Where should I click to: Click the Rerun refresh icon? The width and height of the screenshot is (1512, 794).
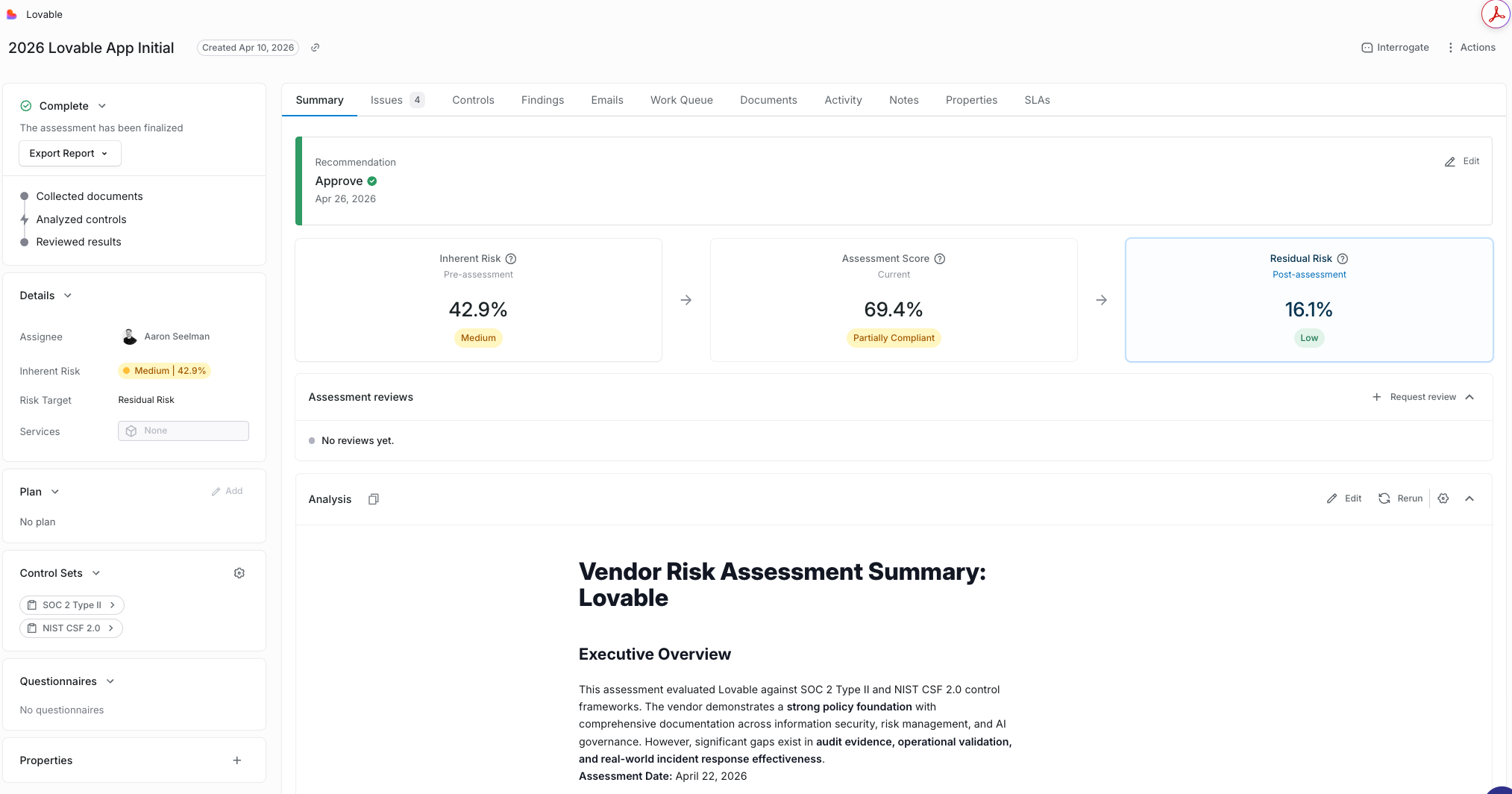coord(1384,498)
